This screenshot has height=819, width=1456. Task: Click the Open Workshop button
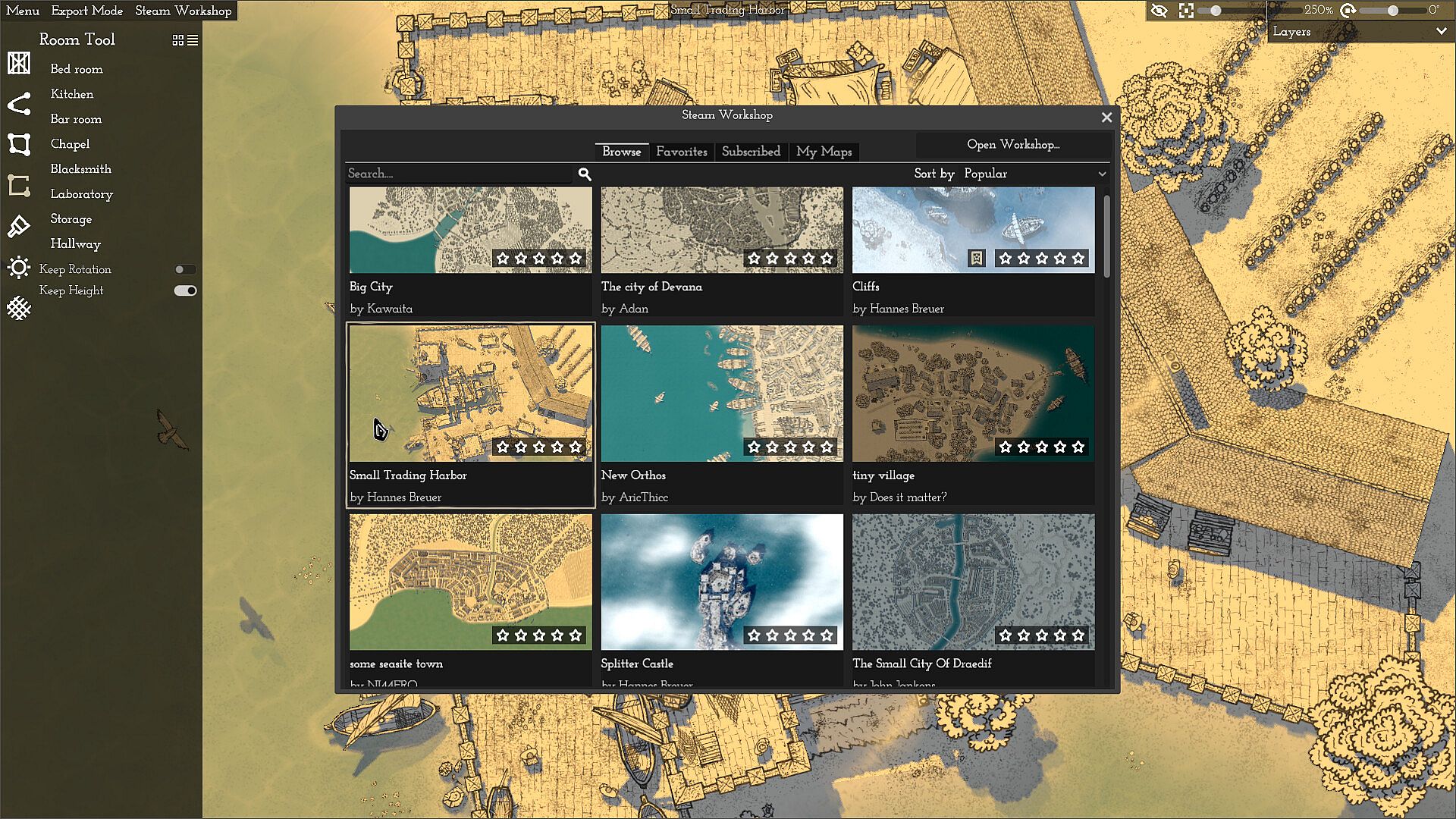pos(1012,144)
